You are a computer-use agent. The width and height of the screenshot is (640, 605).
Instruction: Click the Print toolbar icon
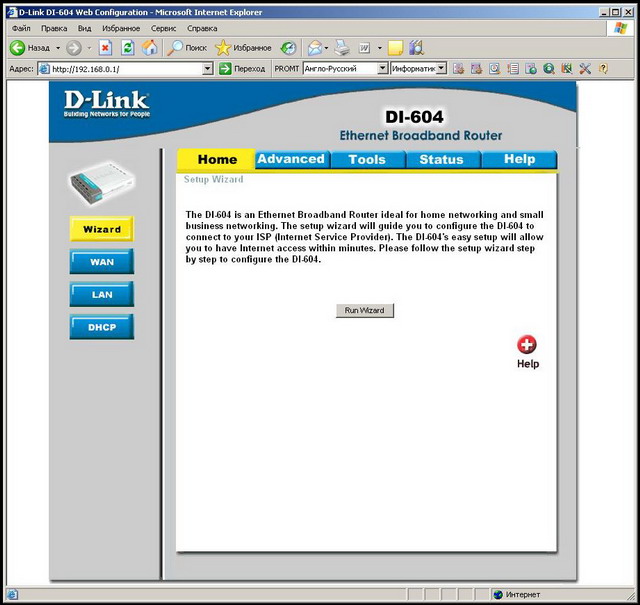(x=342, y=47)
